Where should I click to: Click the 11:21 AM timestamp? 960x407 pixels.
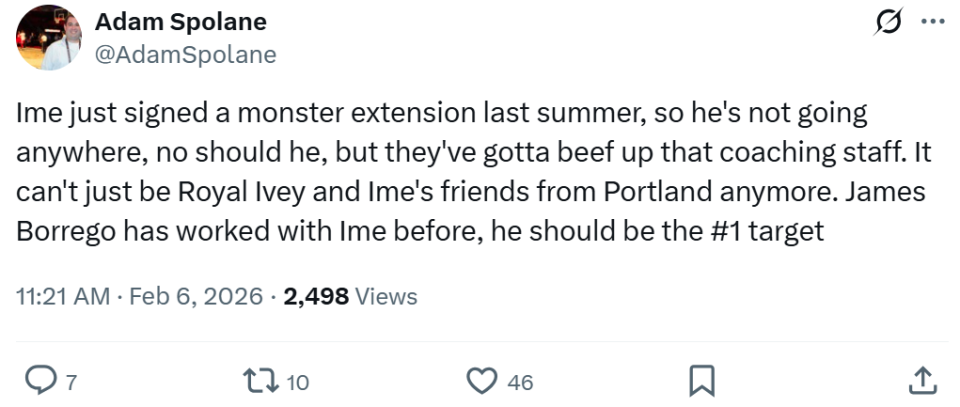click(x=62, y=297)
